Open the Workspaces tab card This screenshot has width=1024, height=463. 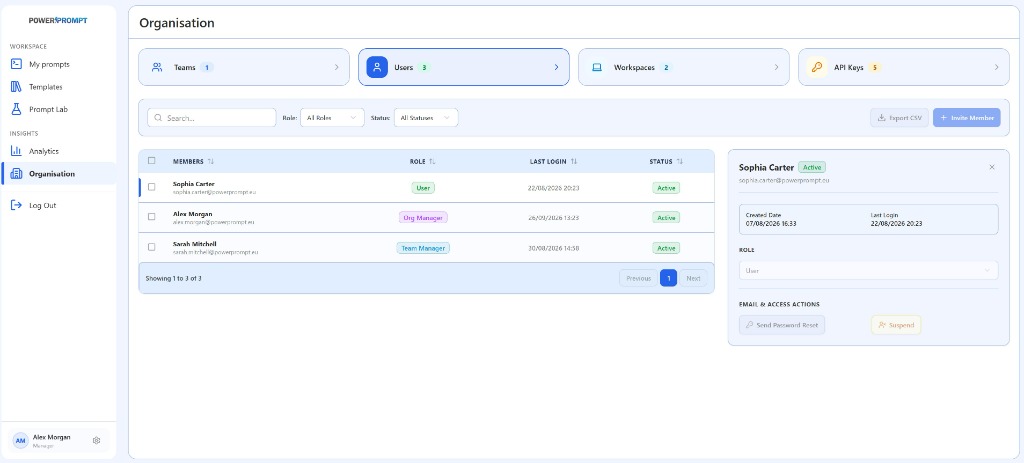[x=684, y=67]
